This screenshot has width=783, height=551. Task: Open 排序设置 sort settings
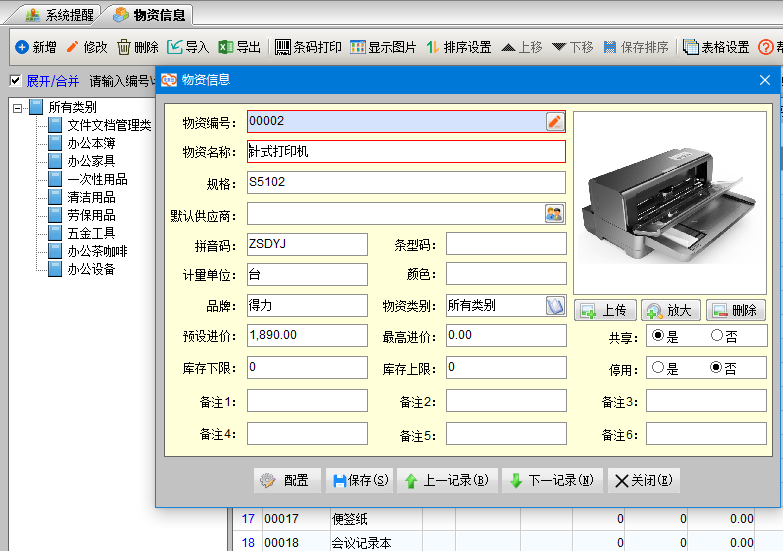(x=459, y=47)
